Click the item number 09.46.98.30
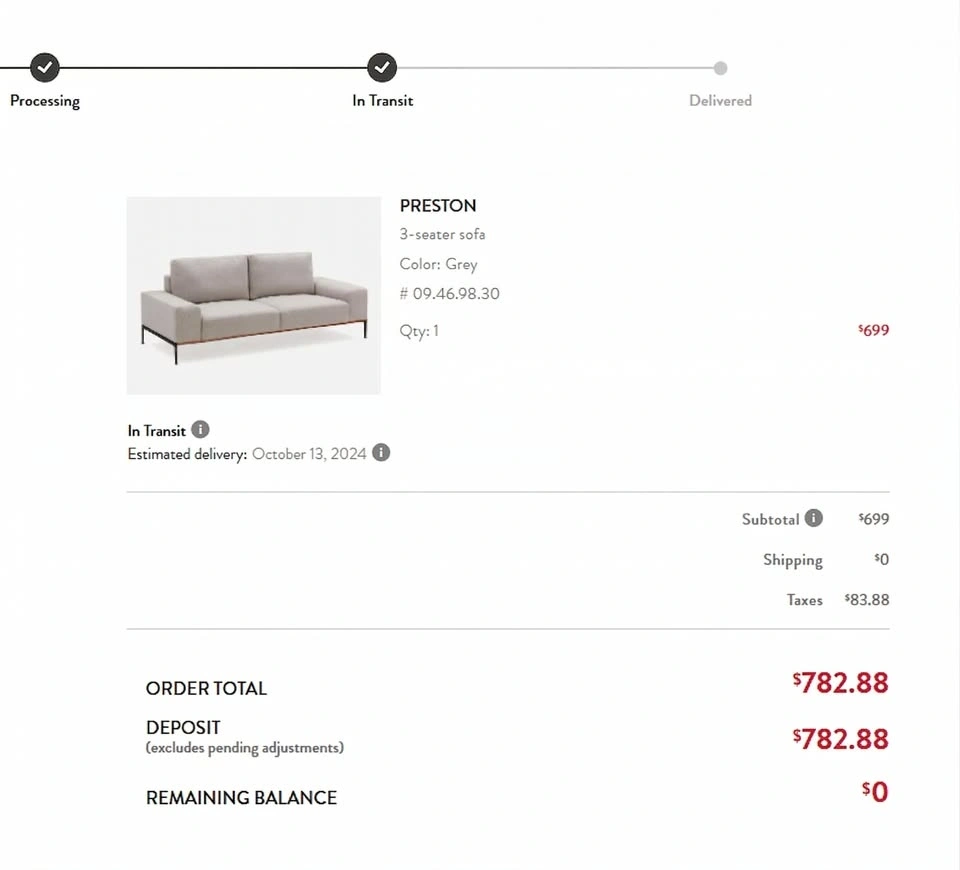Image resolution: width=960 pixels, height=870 pixels. pos(450,294)
